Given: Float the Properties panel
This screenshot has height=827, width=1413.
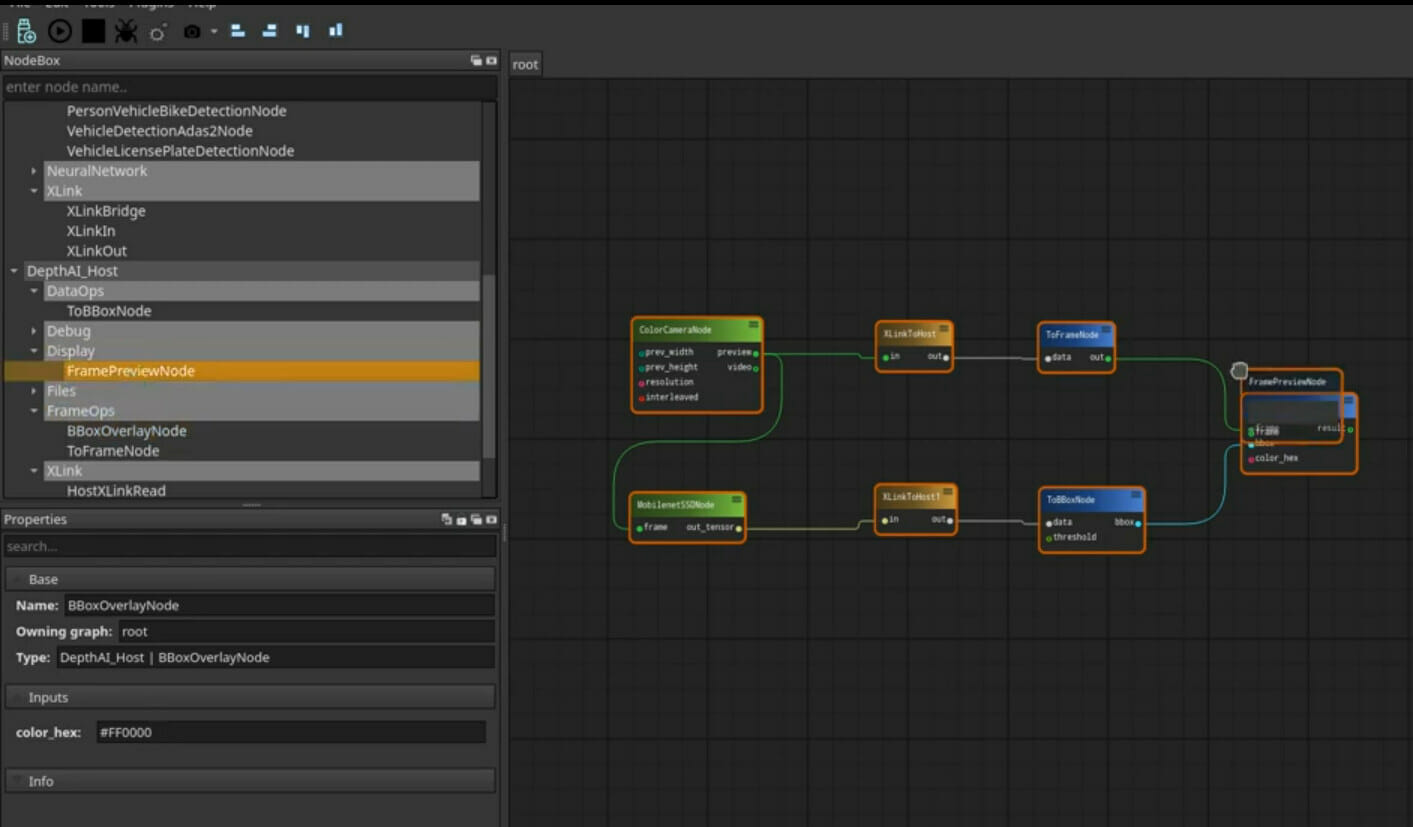Looking at the screenshot, I should pos(477,520).
